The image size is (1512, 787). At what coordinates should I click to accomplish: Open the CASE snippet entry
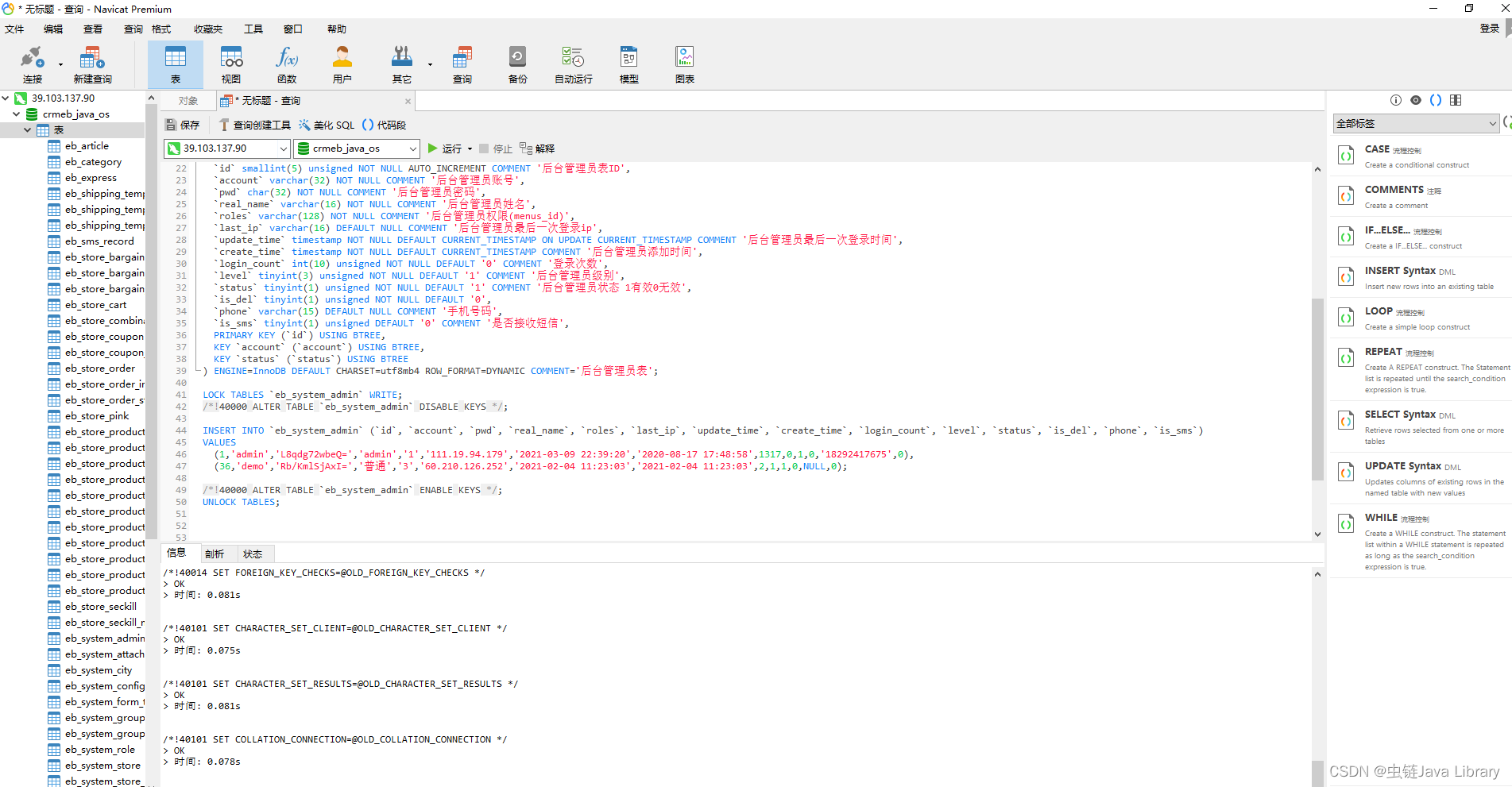pyautogui.click(x=1421, y=156)
